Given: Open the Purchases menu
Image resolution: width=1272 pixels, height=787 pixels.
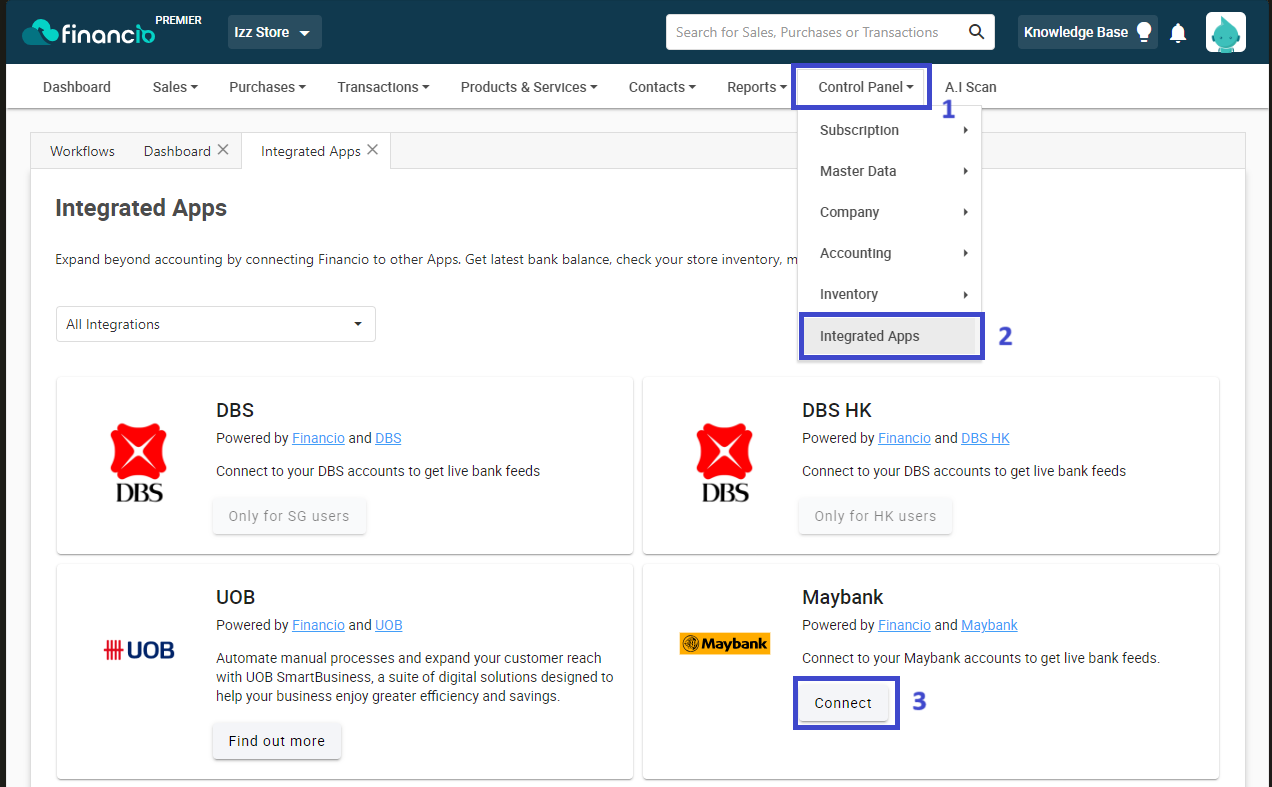Looking at the screenshot, I should pos(267,87).
